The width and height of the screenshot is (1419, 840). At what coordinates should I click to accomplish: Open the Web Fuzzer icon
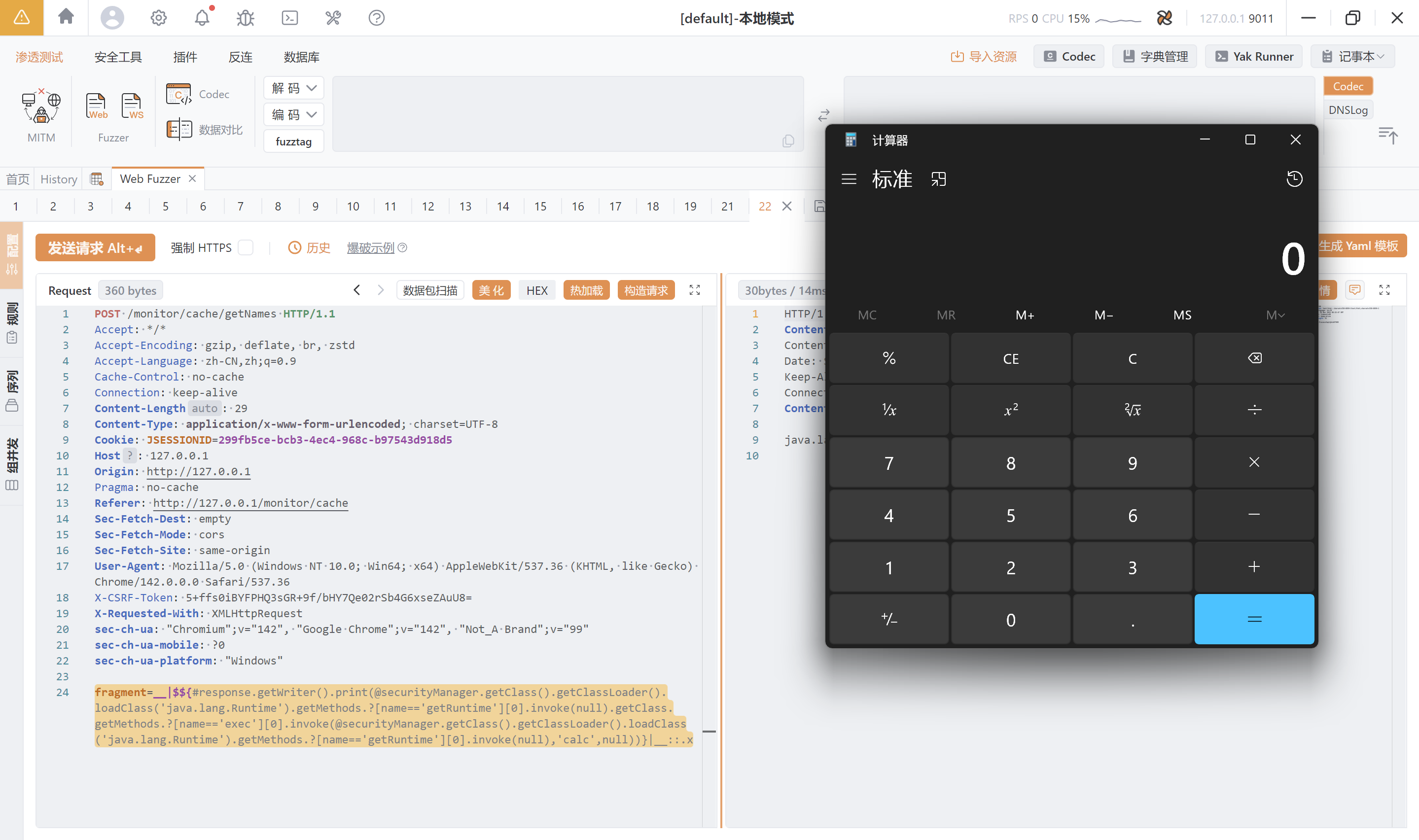[x=96, y=106]
